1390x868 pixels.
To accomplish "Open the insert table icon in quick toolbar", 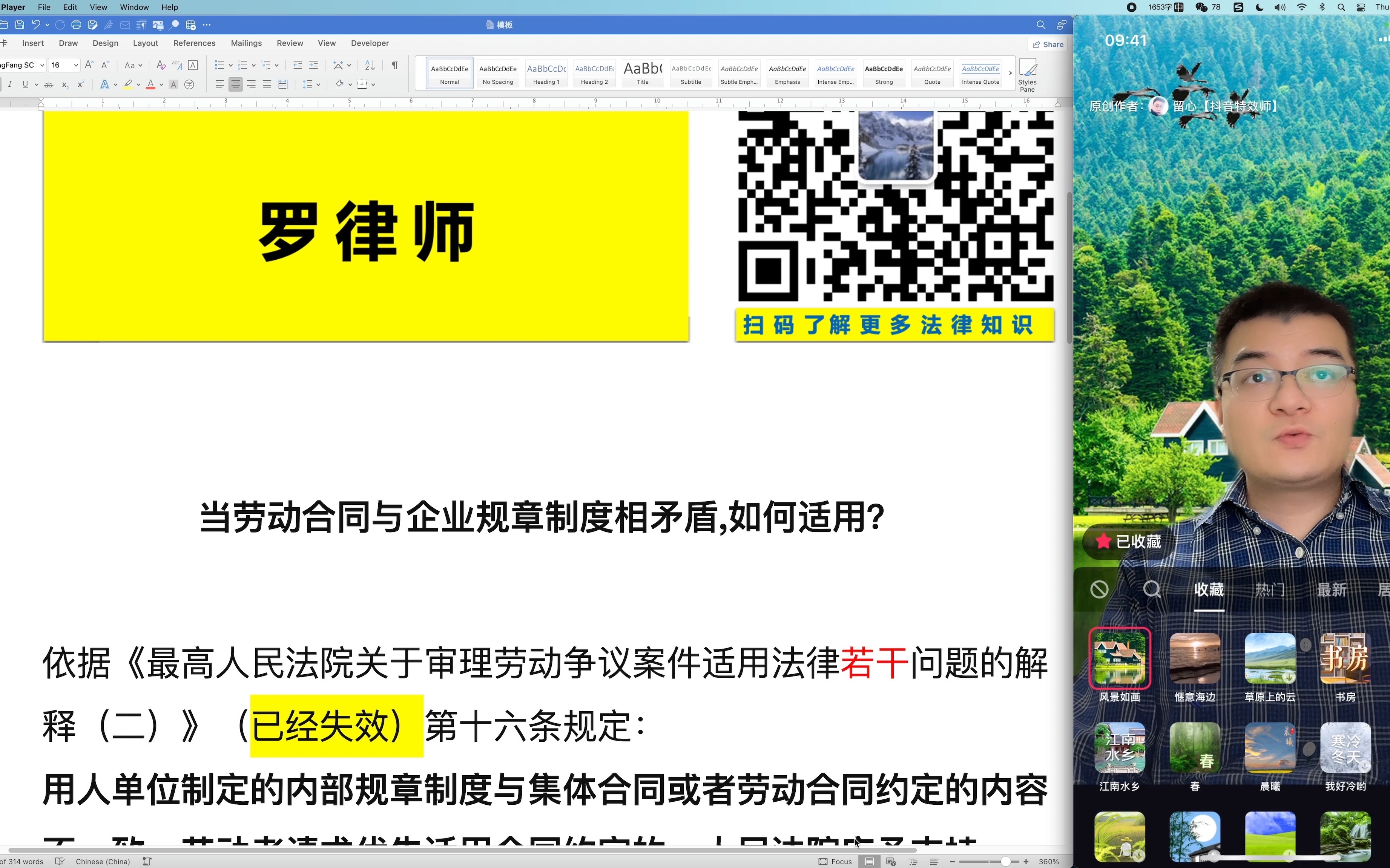I will pos(191,24).
